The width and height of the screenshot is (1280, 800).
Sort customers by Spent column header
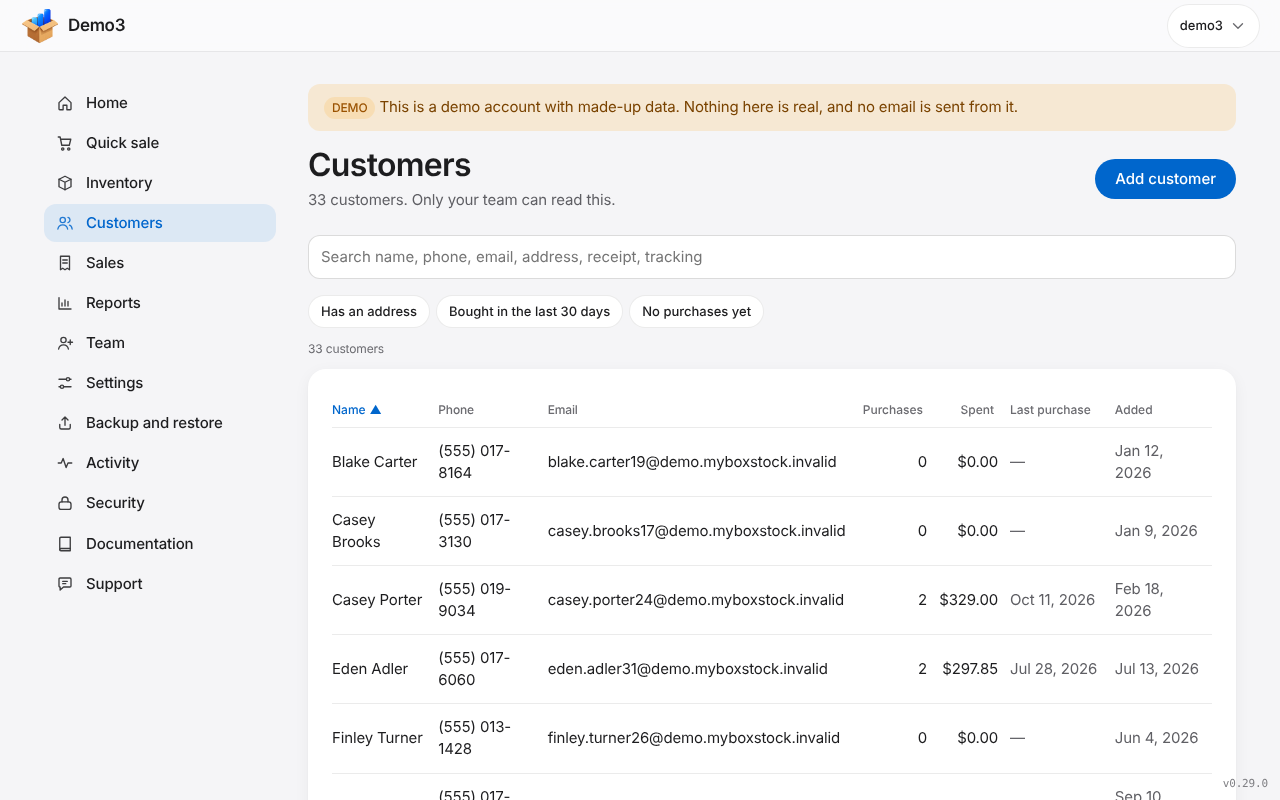pos(977,410)
